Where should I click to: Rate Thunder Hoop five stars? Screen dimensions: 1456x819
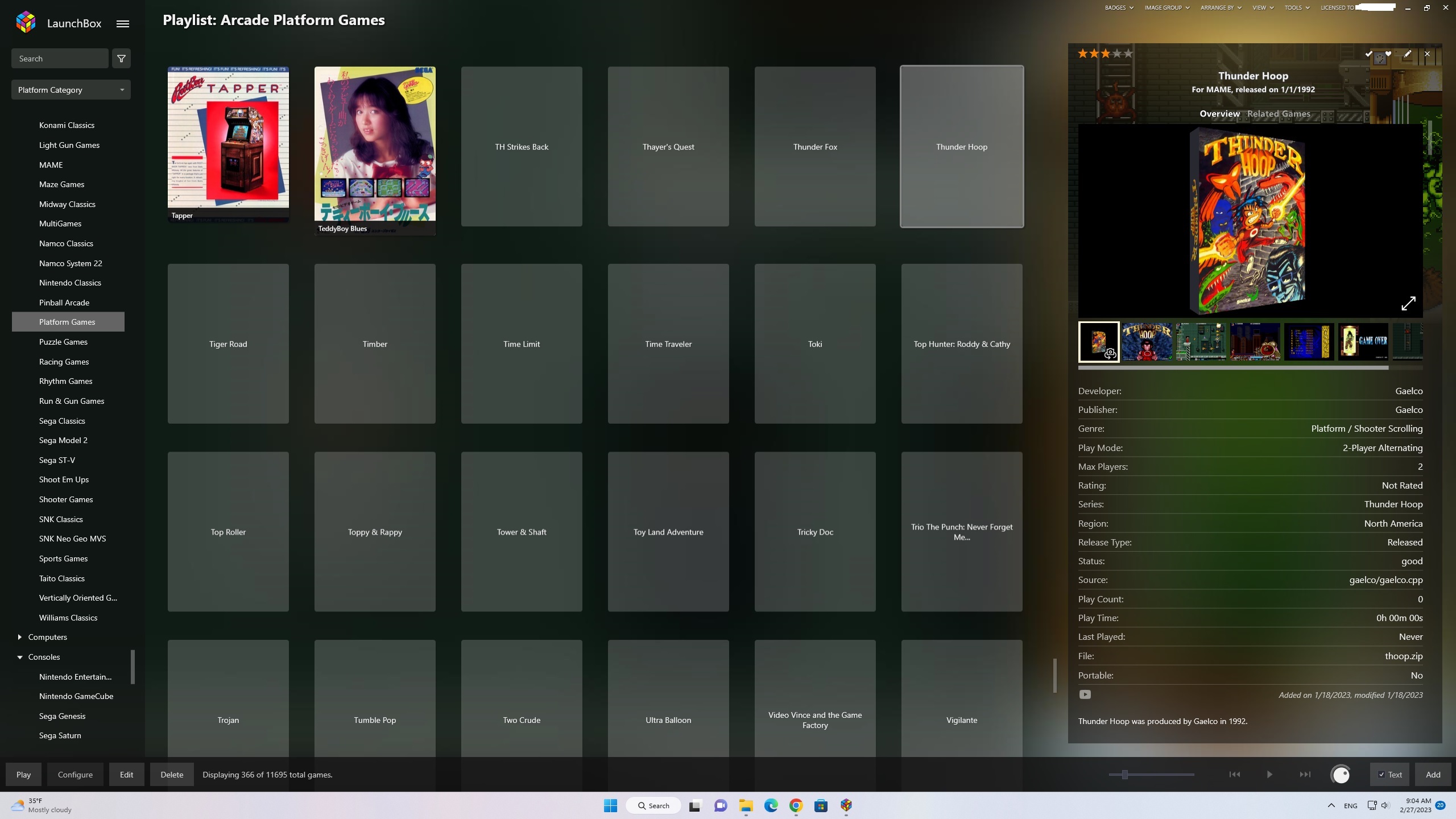click(x=1128, y=53)
